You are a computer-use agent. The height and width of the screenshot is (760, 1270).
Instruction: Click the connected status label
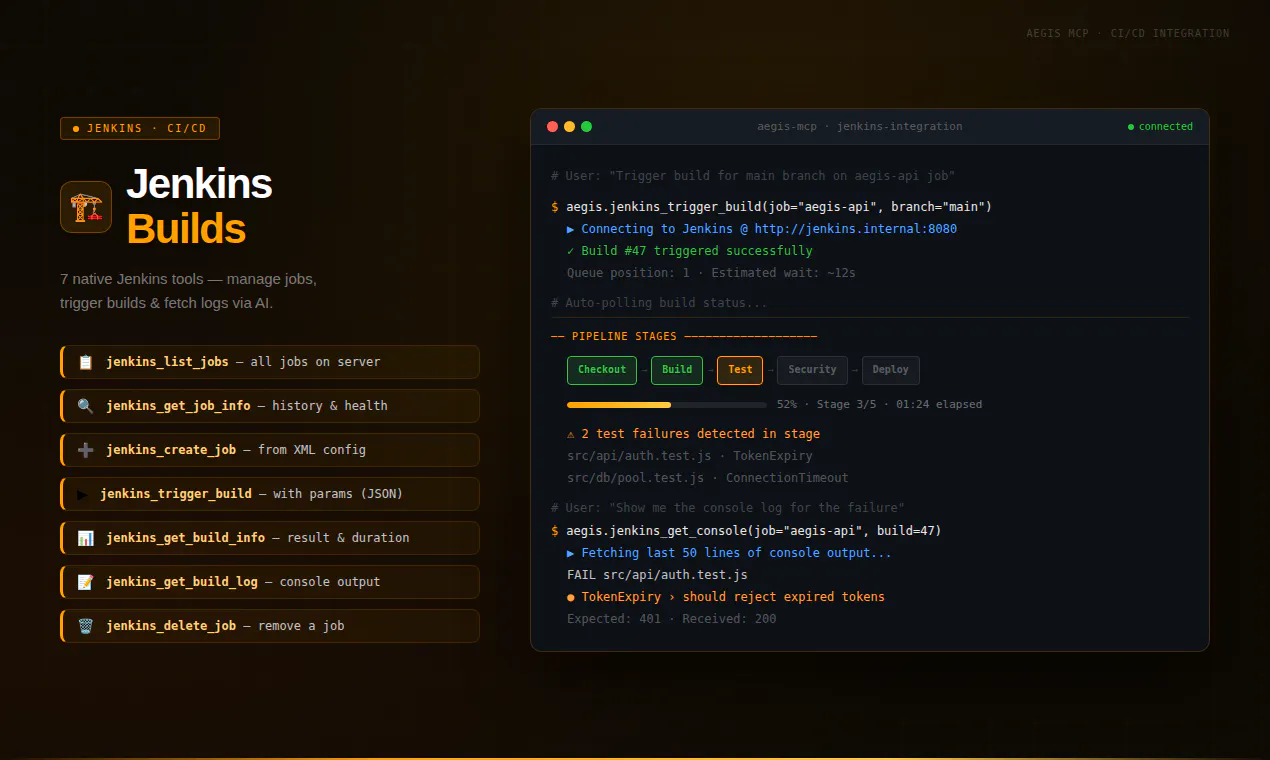point(1166,127)
